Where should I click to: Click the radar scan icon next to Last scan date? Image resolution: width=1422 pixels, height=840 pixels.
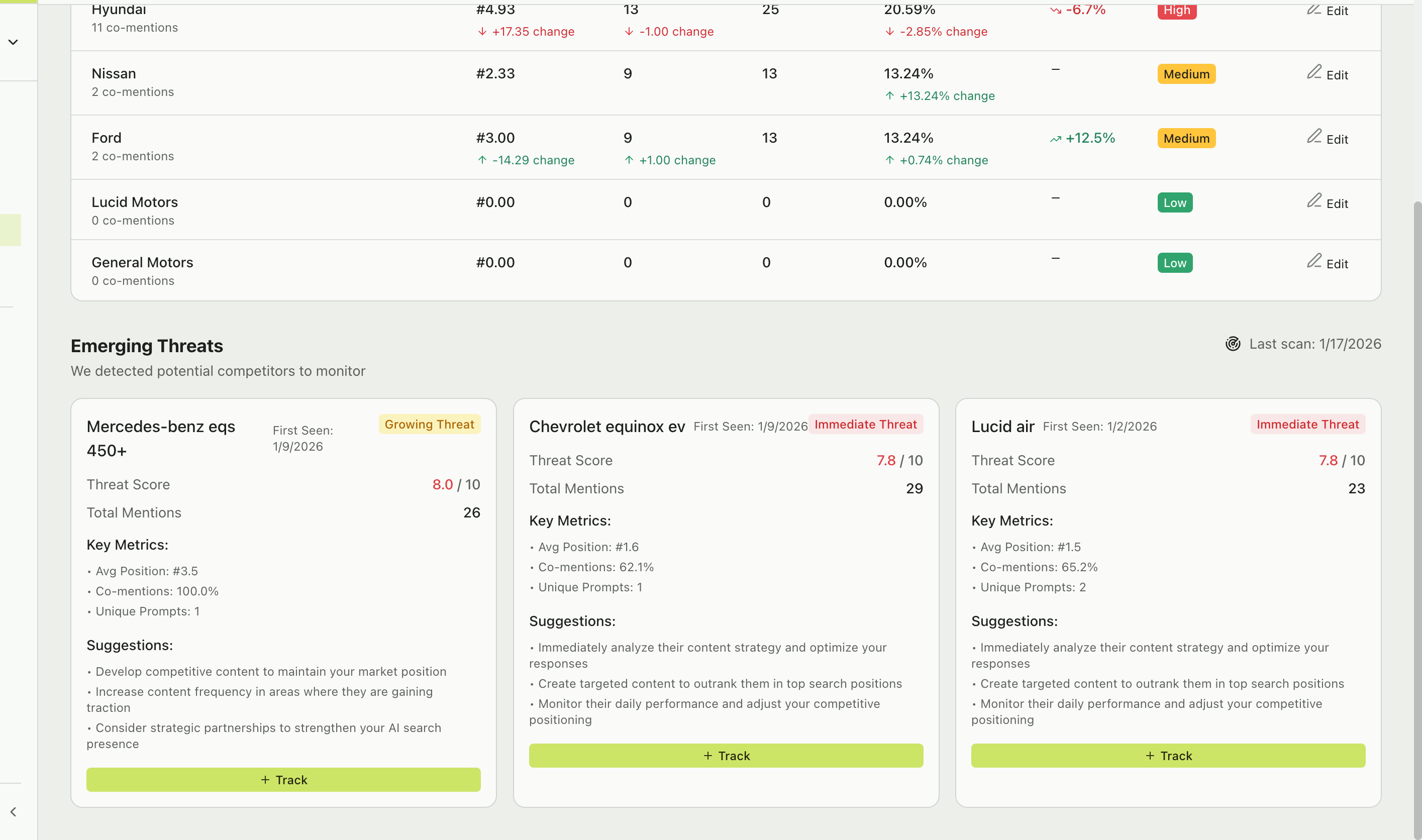(1234, 344)
